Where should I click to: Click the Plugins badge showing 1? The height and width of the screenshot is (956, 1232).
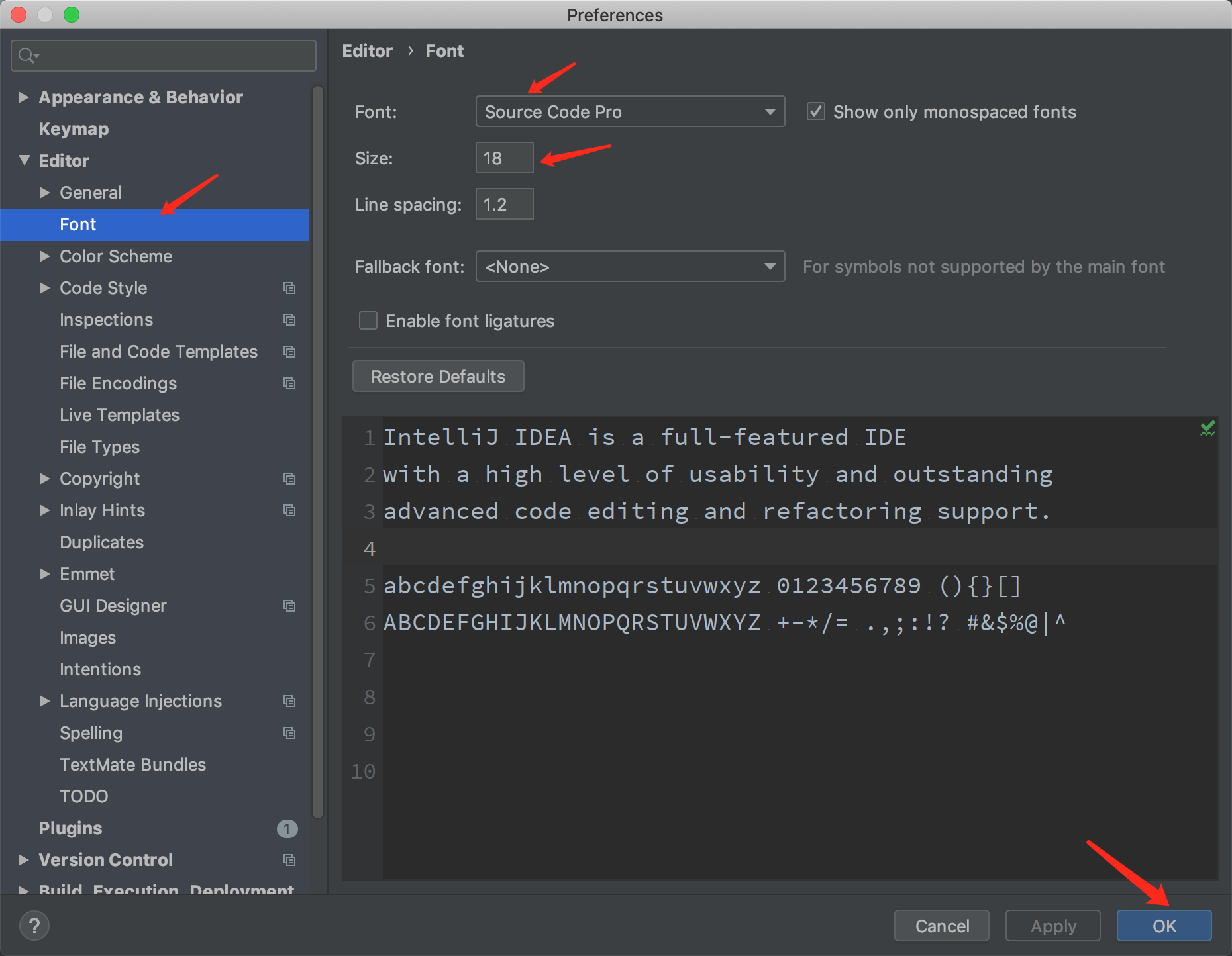point(287,828)
